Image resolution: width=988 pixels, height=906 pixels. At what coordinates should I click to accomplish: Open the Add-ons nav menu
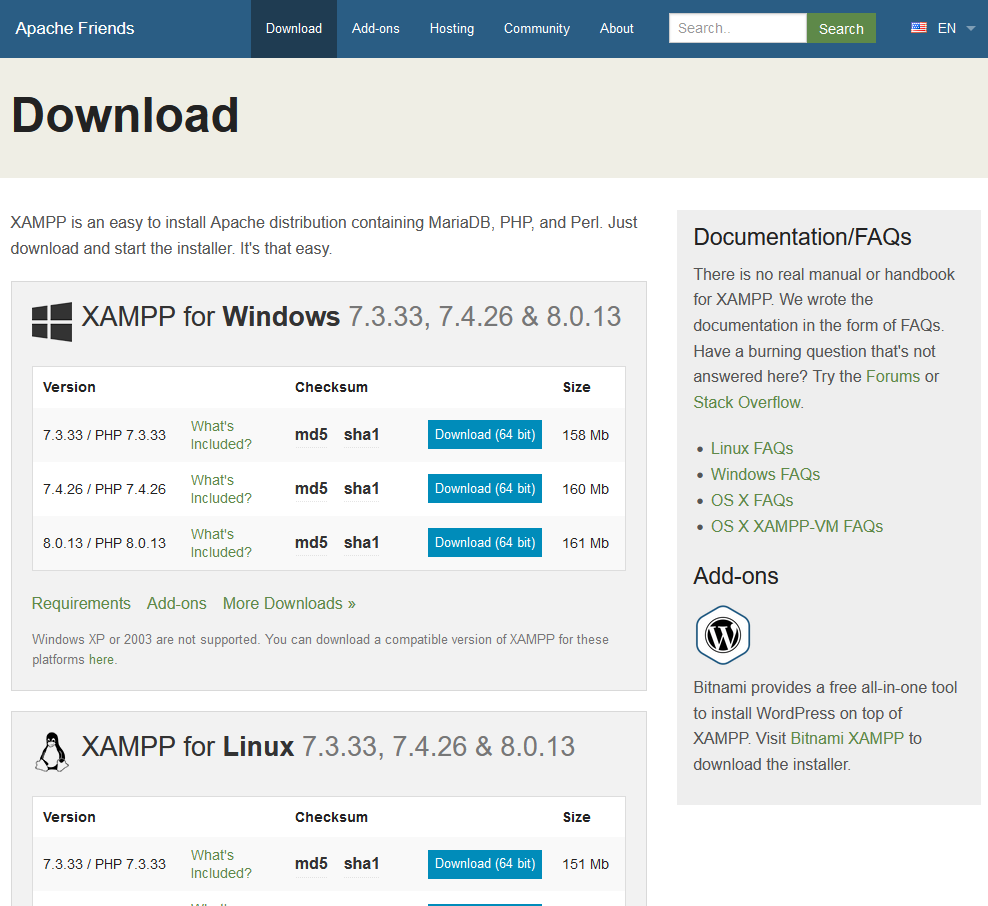point(376,28)
